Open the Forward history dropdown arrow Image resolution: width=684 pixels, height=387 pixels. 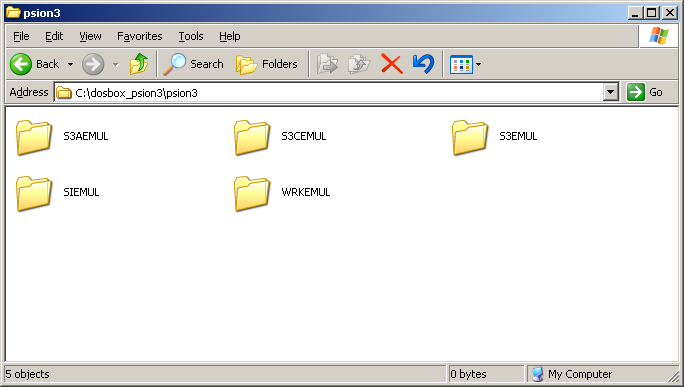(116, 65)
